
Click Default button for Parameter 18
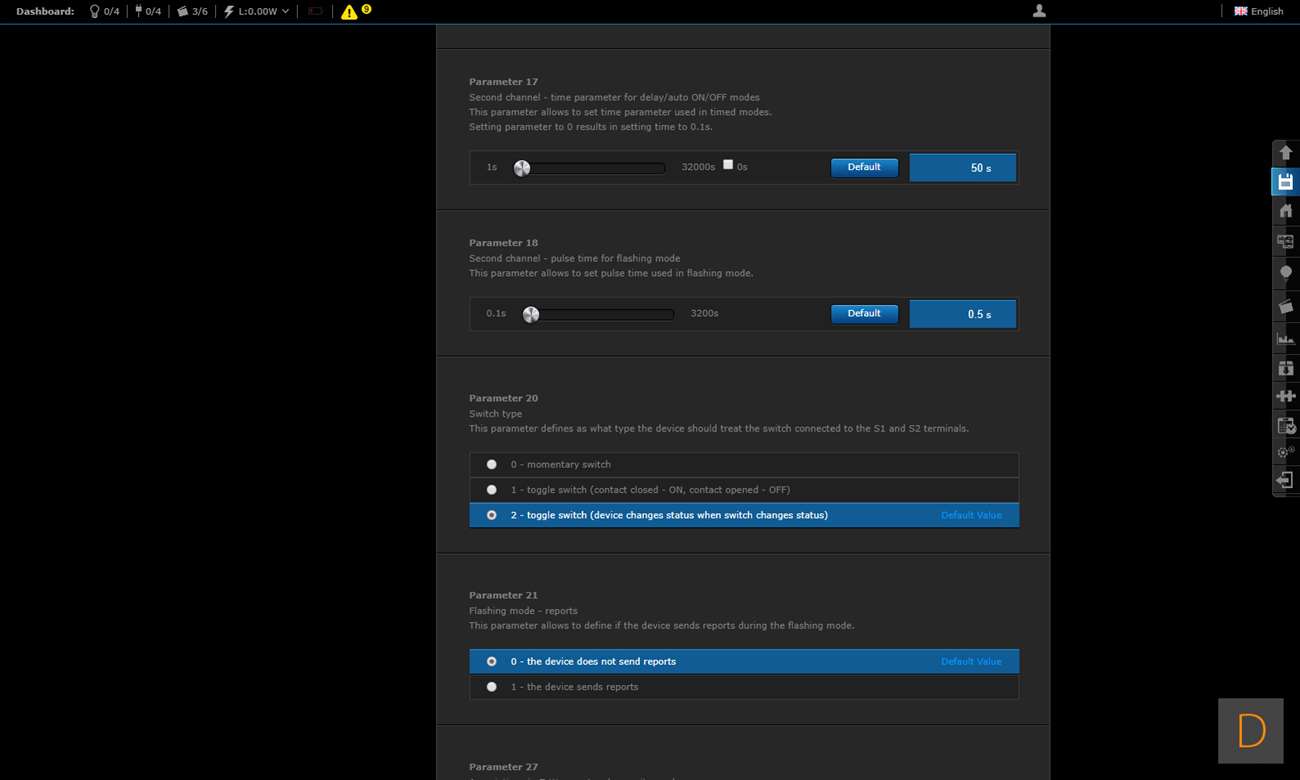[x=864, y=314]
